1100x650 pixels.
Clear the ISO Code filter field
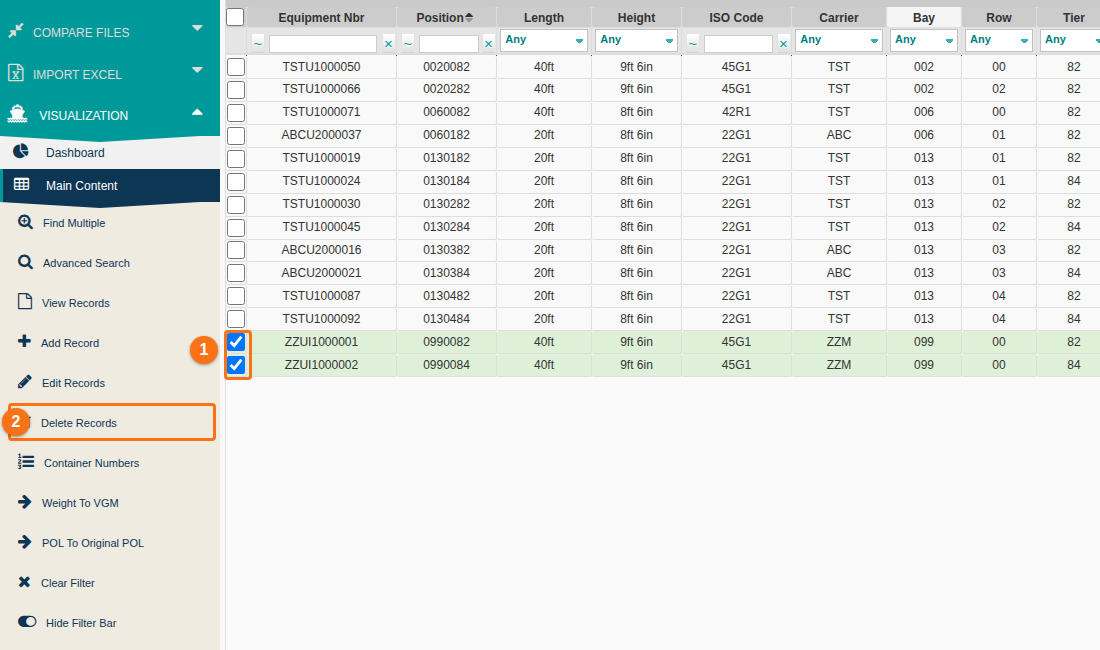pos(784,44)
